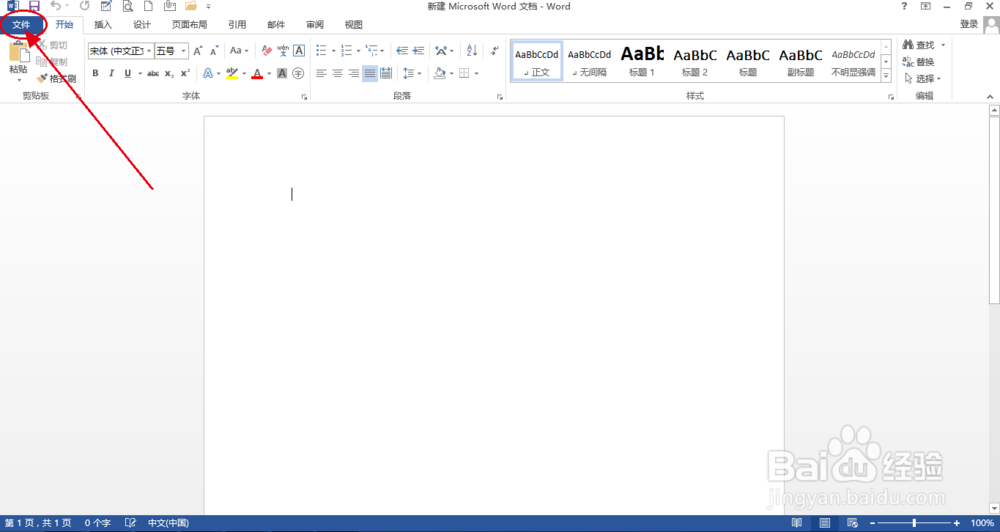The height and width of the screenshot is (532, 1000).
Task: Open the font name dropdown (宋体)
Action: point(149,51)
